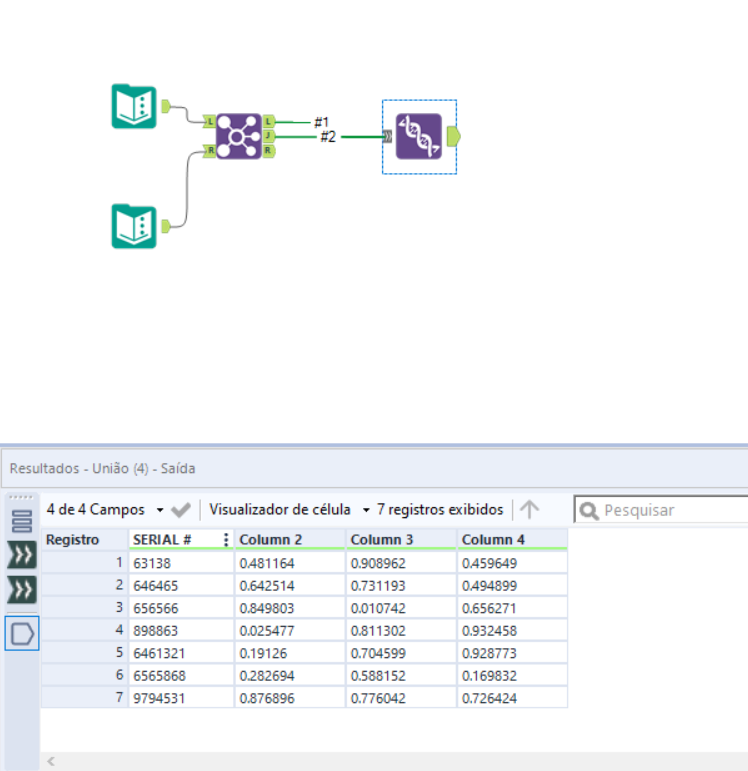
Task: Select cell value 0.459649
Action: (512, 563)
